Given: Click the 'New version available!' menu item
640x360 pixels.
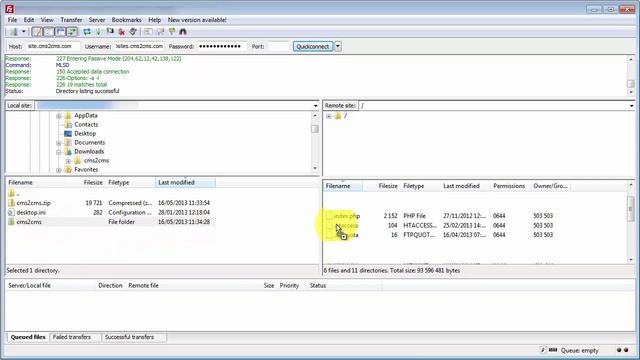Looking at the screenshot, I should (197, 20).
